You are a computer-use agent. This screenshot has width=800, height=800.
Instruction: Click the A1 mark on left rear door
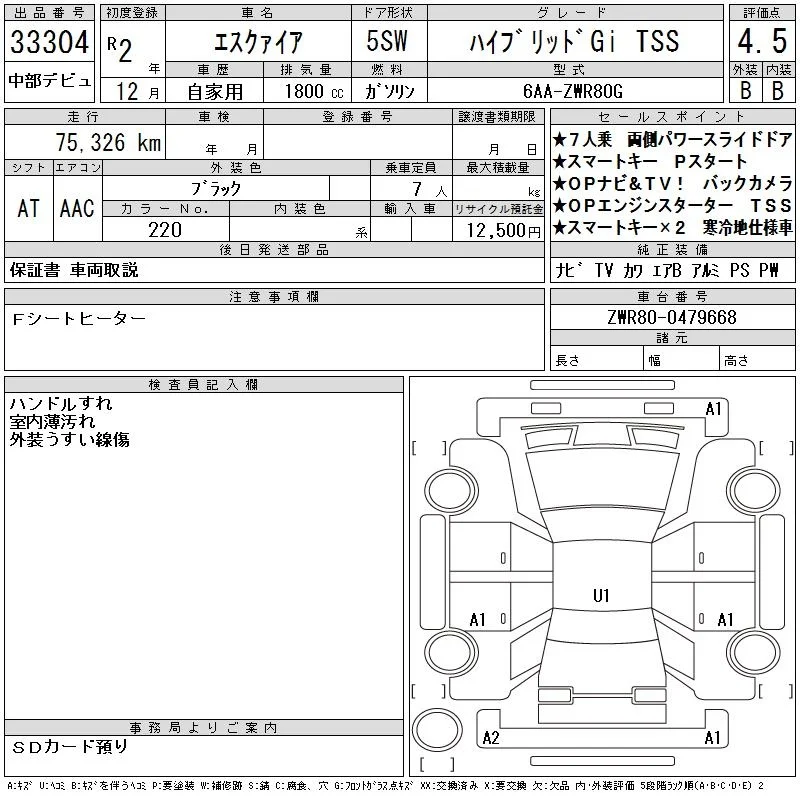tap(478, 620)
